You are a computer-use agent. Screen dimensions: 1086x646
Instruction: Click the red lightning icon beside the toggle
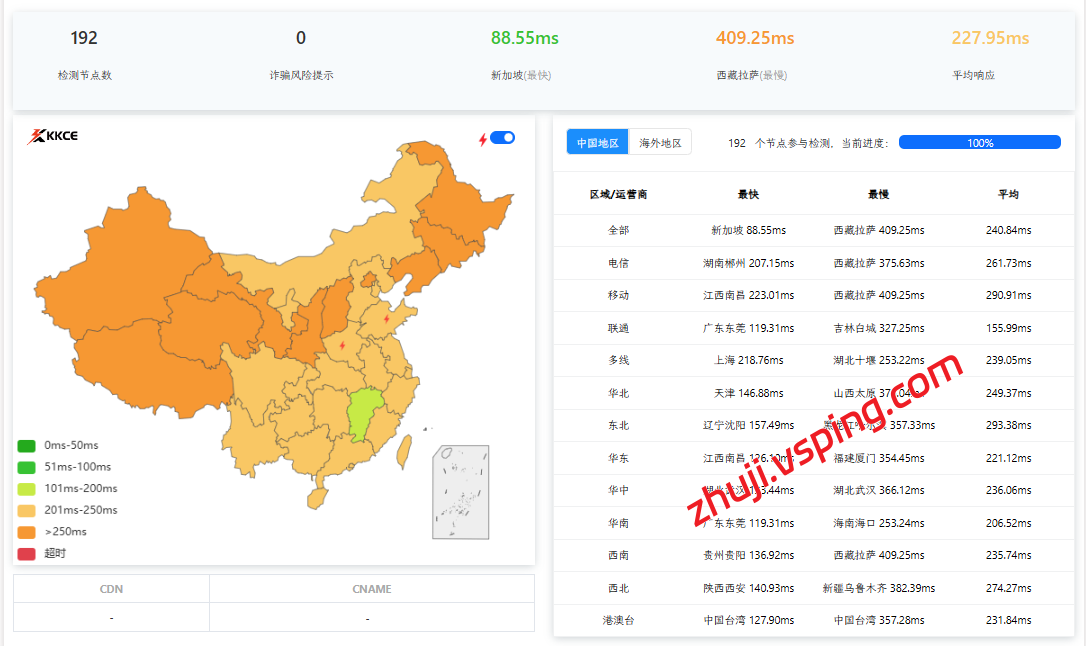pyautogui.click(x=482, y=139)
